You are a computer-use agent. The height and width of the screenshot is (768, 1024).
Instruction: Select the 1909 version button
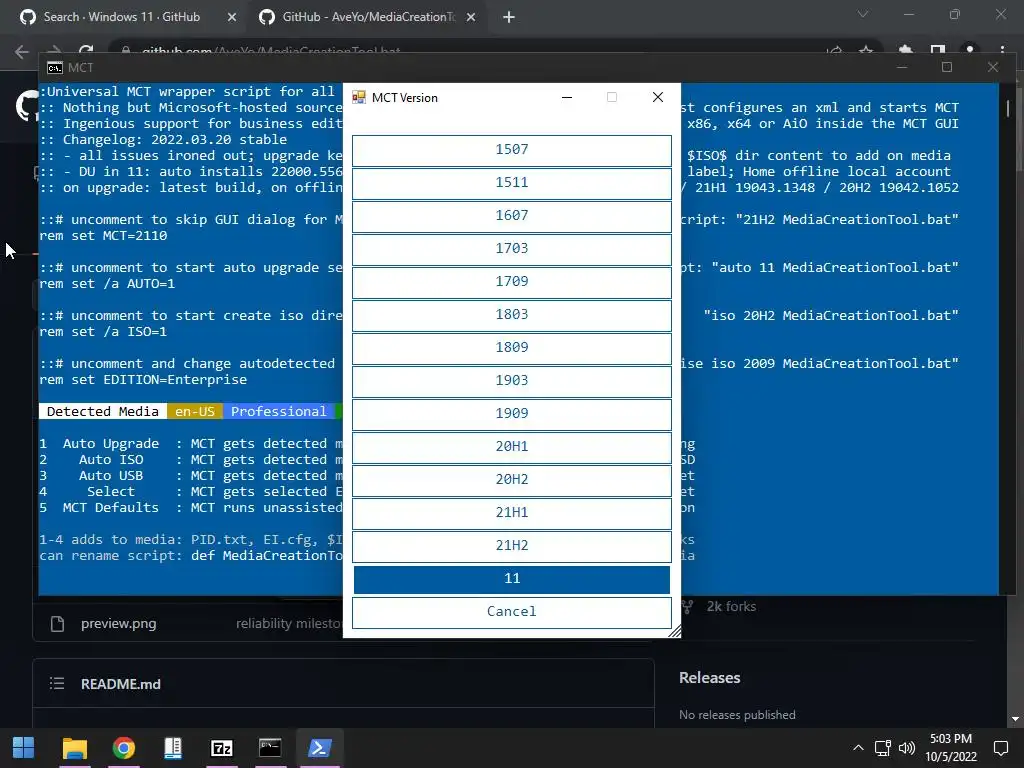tap(511, 414)
